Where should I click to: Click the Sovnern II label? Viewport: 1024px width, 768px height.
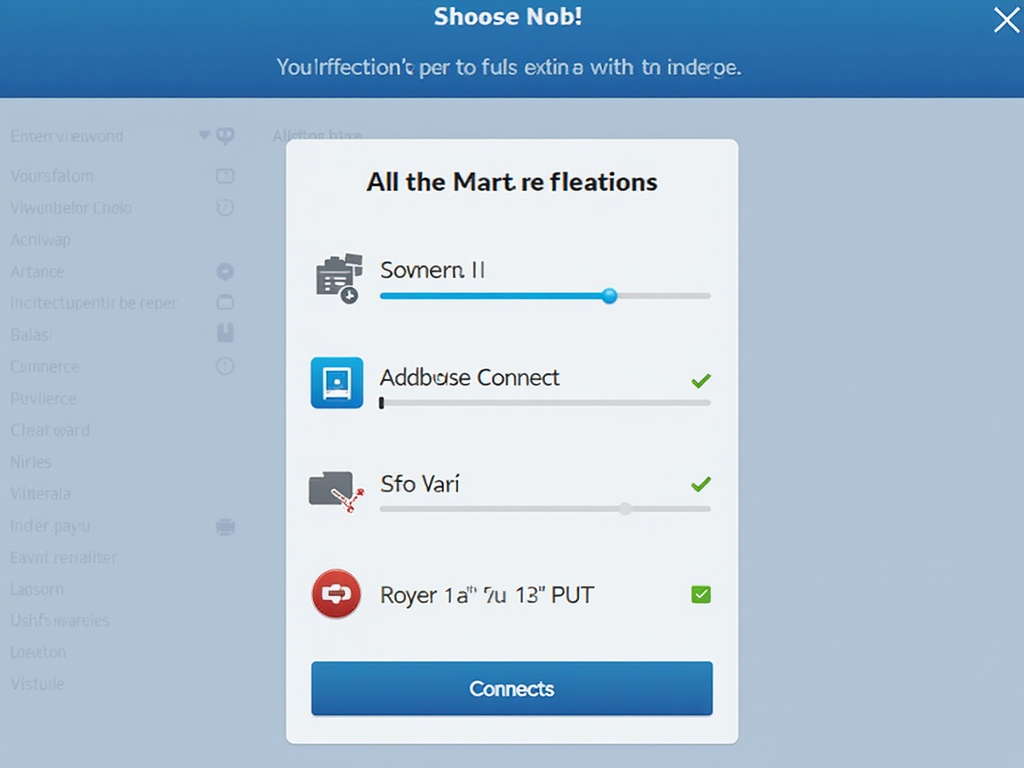click(x=432, y=270)
